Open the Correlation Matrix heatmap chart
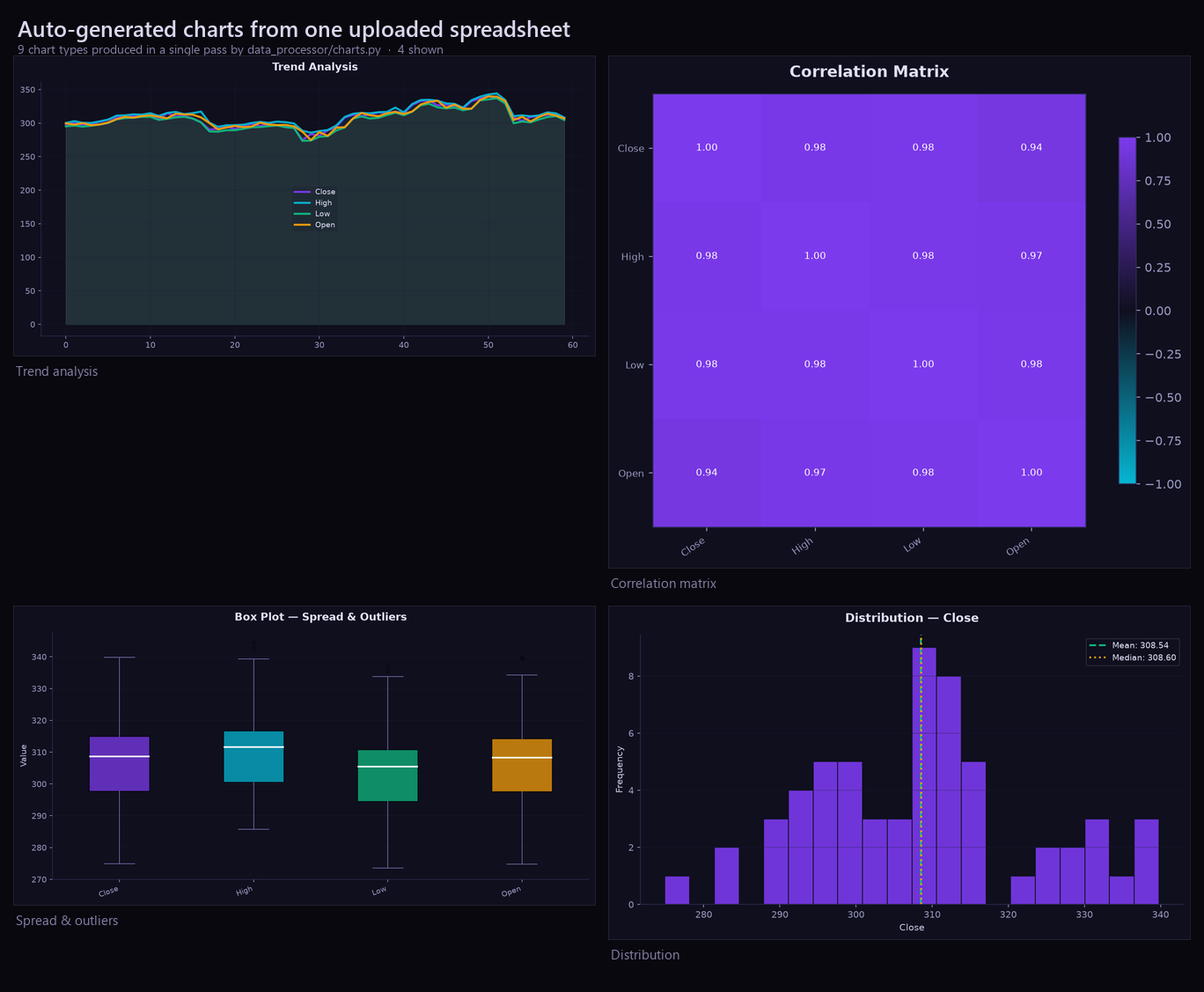Image resolution: width=1204 pixels, height=992 pixels. pyautogui.click(x=899, y=312)
